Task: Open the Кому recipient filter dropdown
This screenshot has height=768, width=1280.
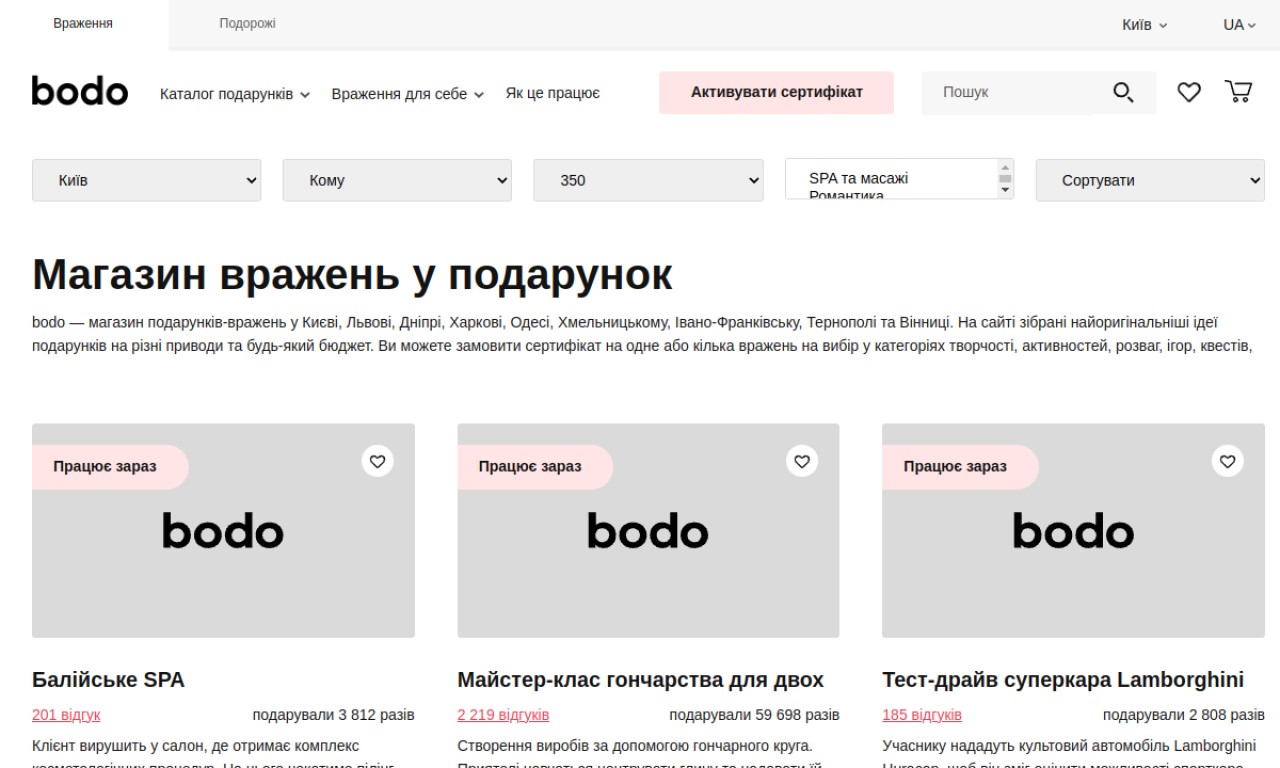Action: [397, 180]
